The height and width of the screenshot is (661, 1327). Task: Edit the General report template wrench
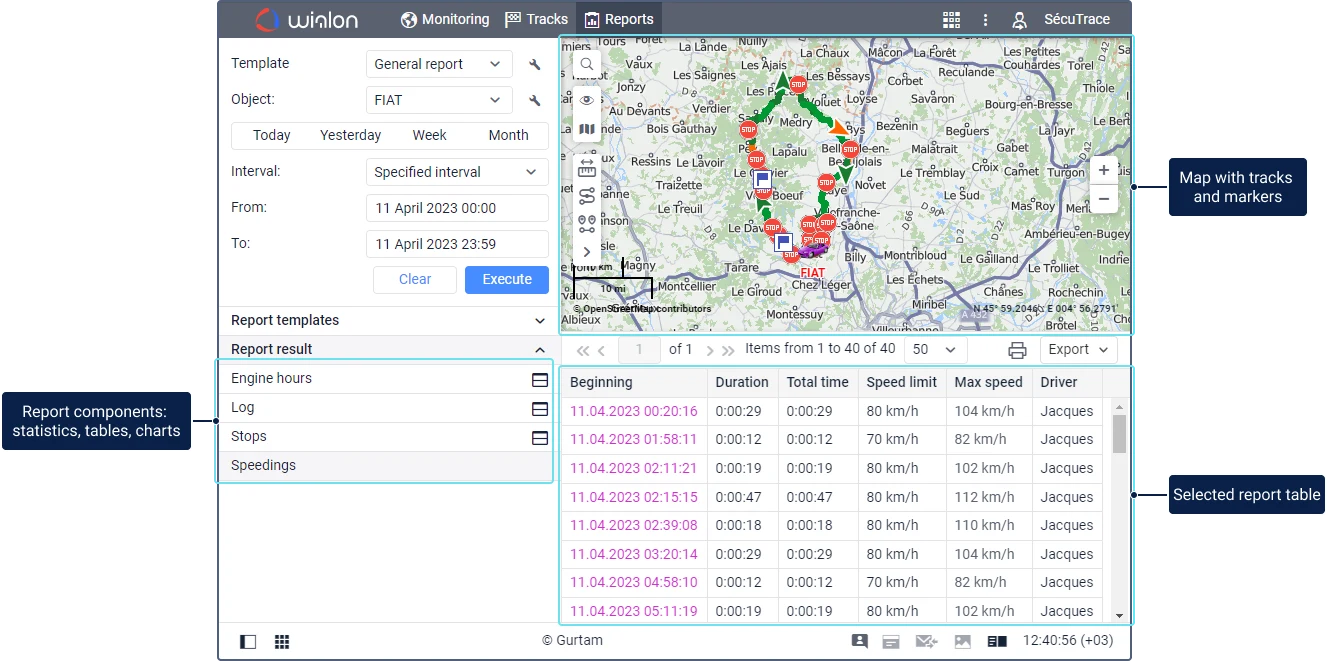(535, 65)
